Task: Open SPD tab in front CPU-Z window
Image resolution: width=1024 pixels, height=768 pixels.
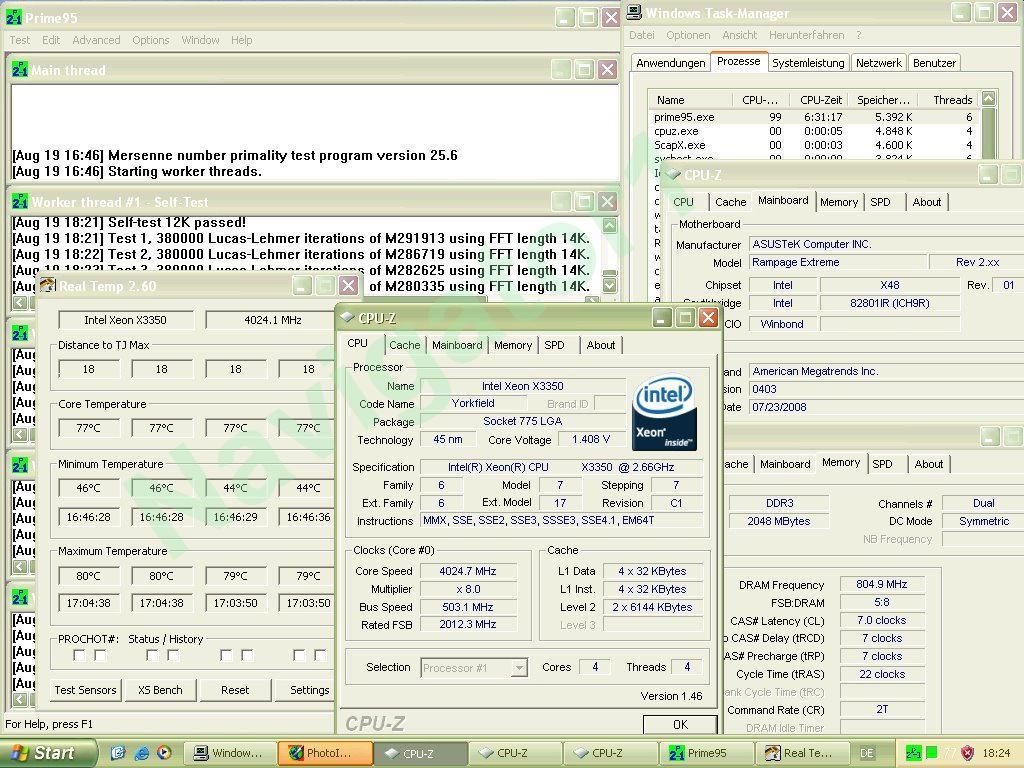Action: [x=554, y=345]
